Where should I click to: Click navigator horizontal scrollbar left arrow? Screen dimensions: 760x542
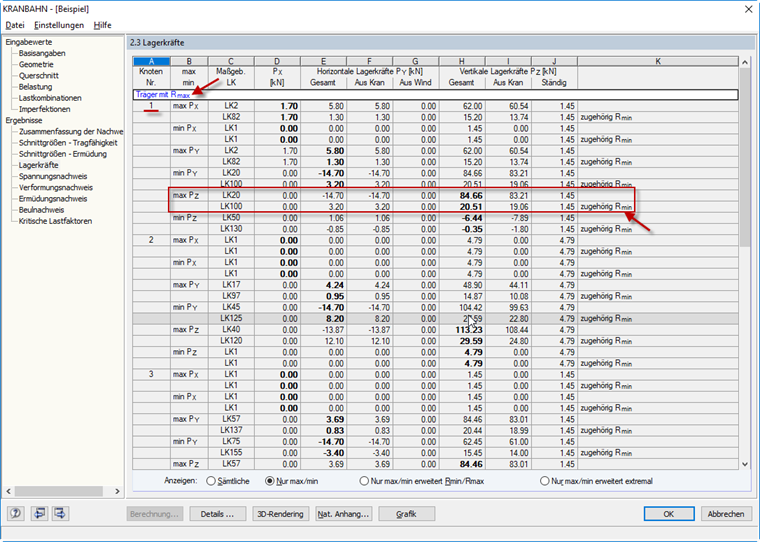pyautogui.click(x=8, y=491)
